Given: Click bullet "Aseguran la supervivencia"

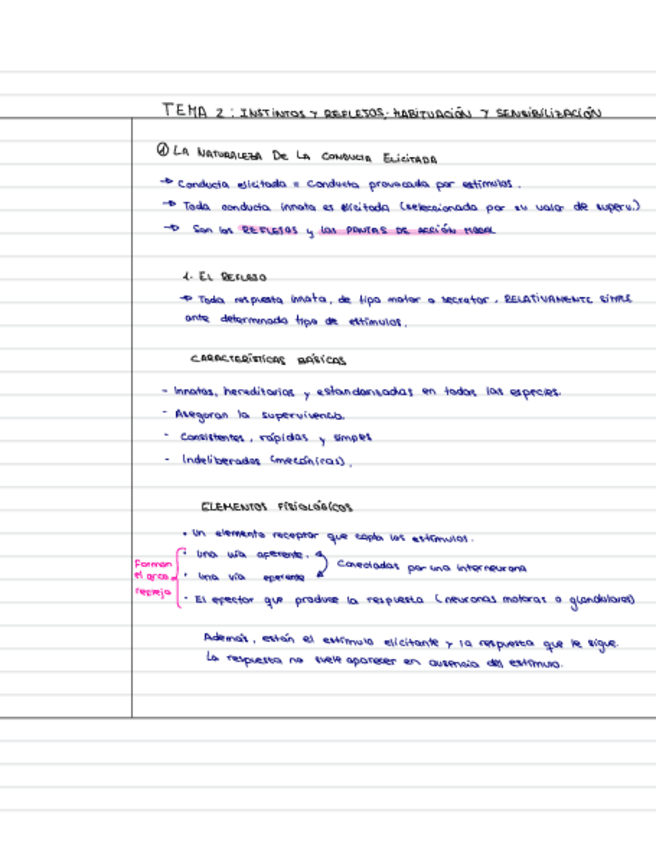Looking at the screenshot, I should point(254,415).
